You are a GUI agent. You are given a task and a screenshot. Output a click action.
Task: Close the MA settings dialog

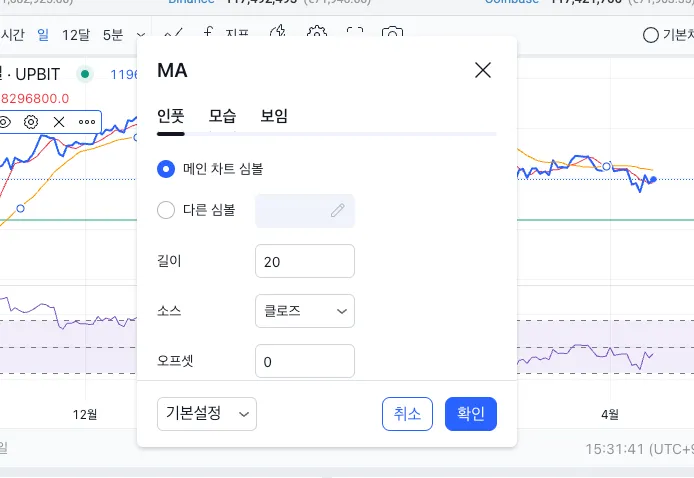pos(483,70)
